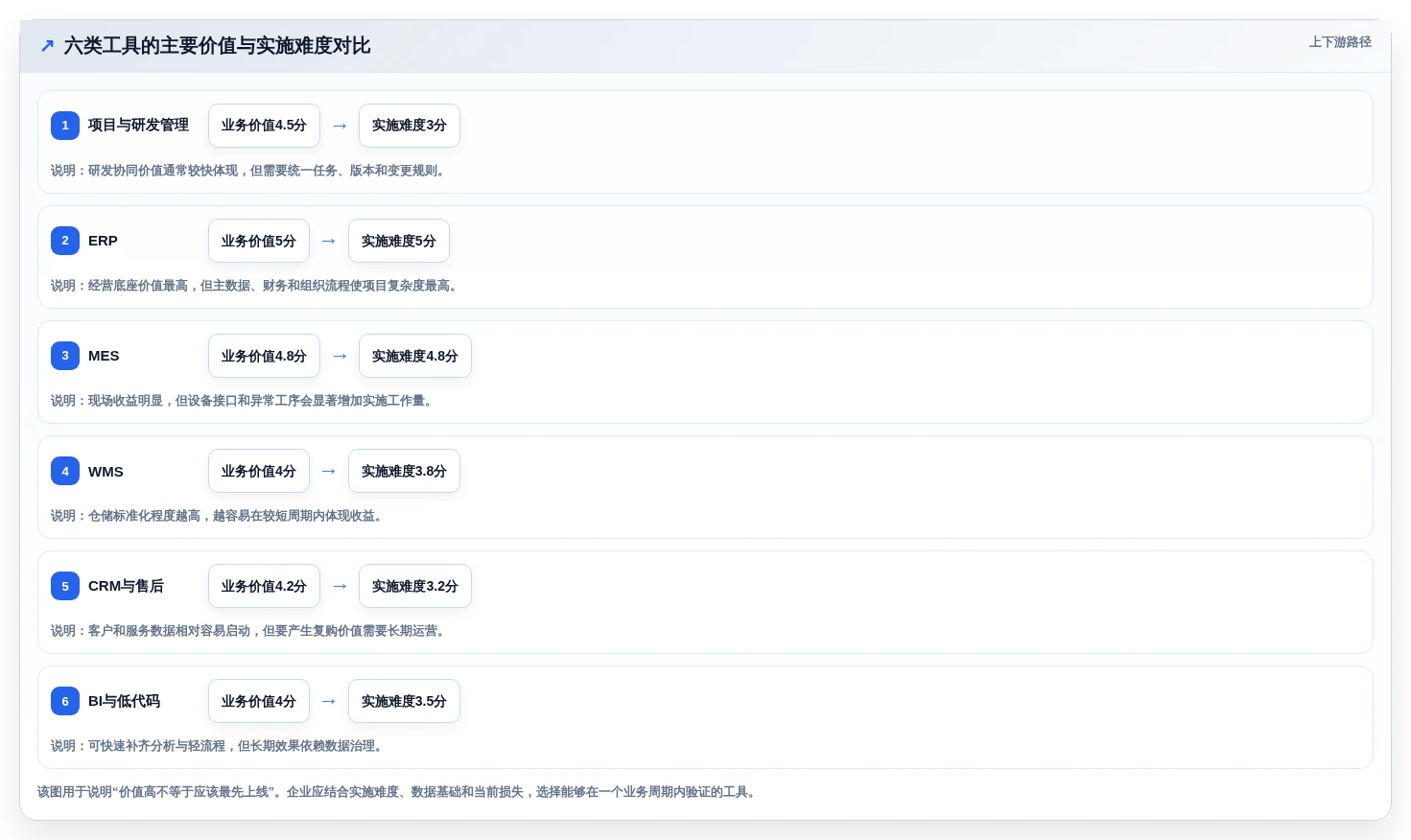Click the ERP row label
Viewport: 1411px width, 840px height.
point(103,241)
